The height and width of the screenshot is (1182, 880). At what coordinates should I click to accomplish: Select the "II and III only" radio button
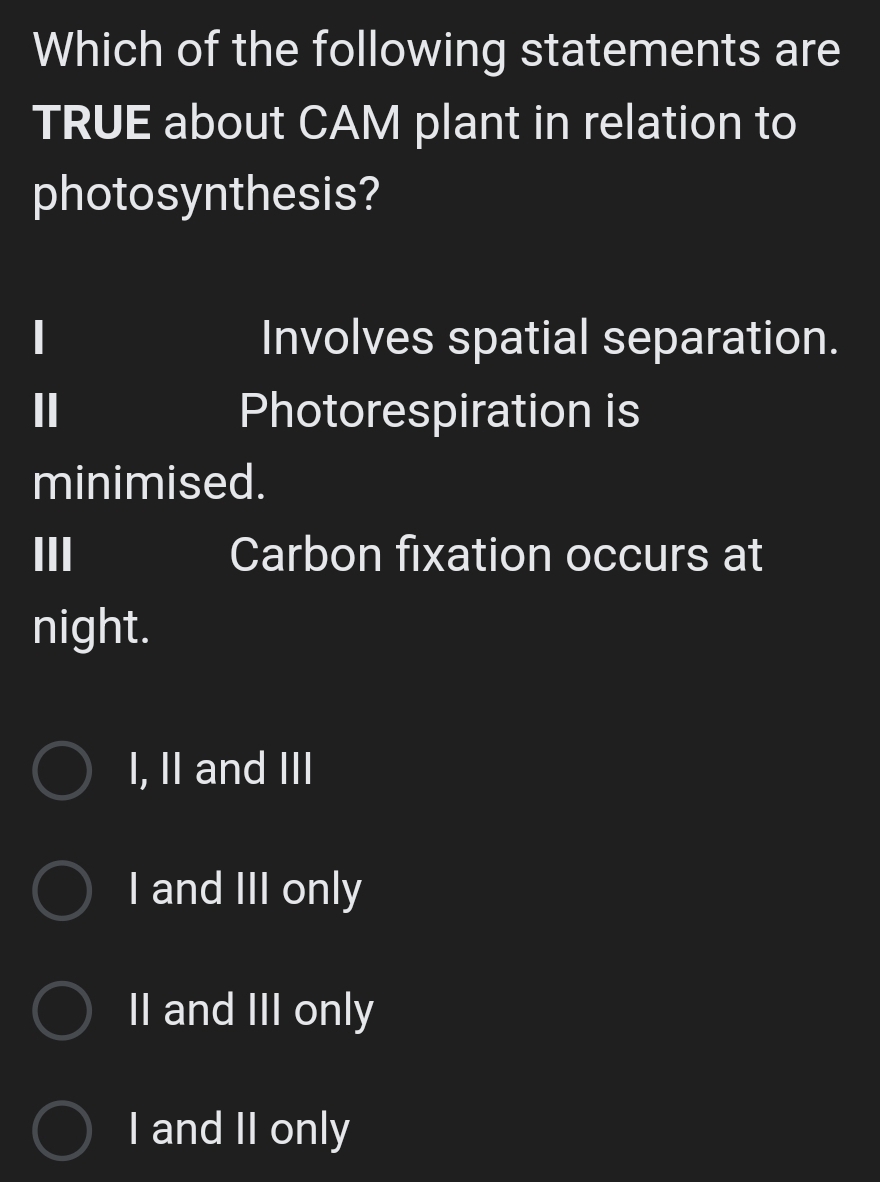tap(62, 1010)
